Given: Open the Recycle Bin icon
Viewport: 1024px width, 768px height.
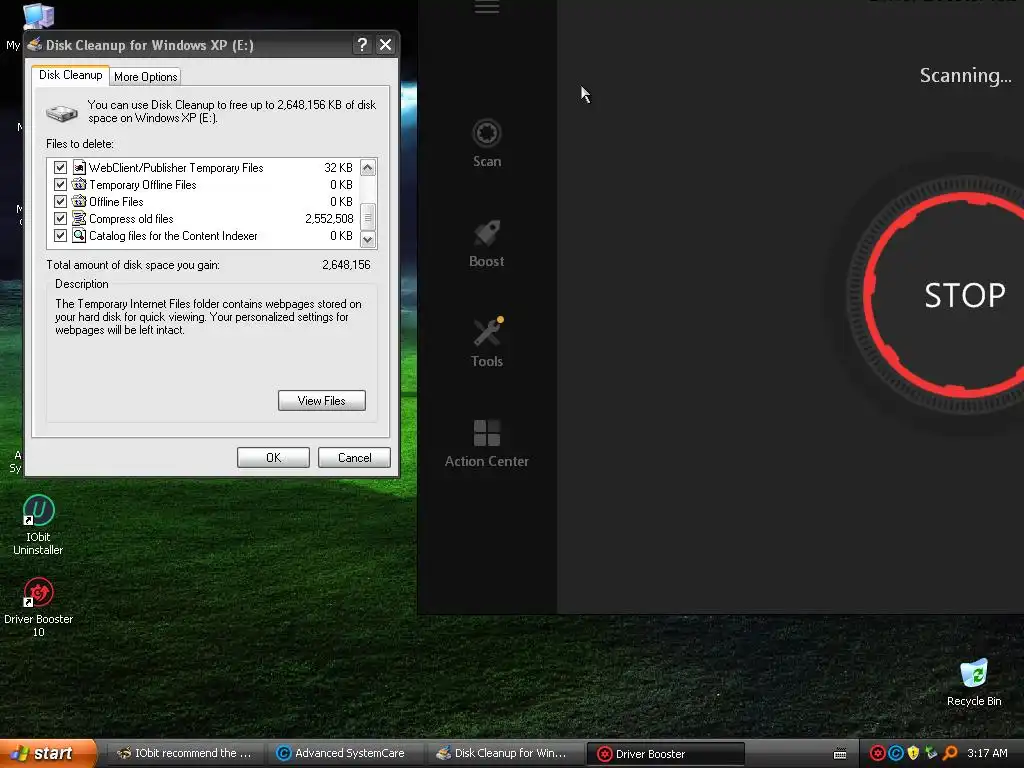Looking at the screenshot, I should (x=974, y=682).
